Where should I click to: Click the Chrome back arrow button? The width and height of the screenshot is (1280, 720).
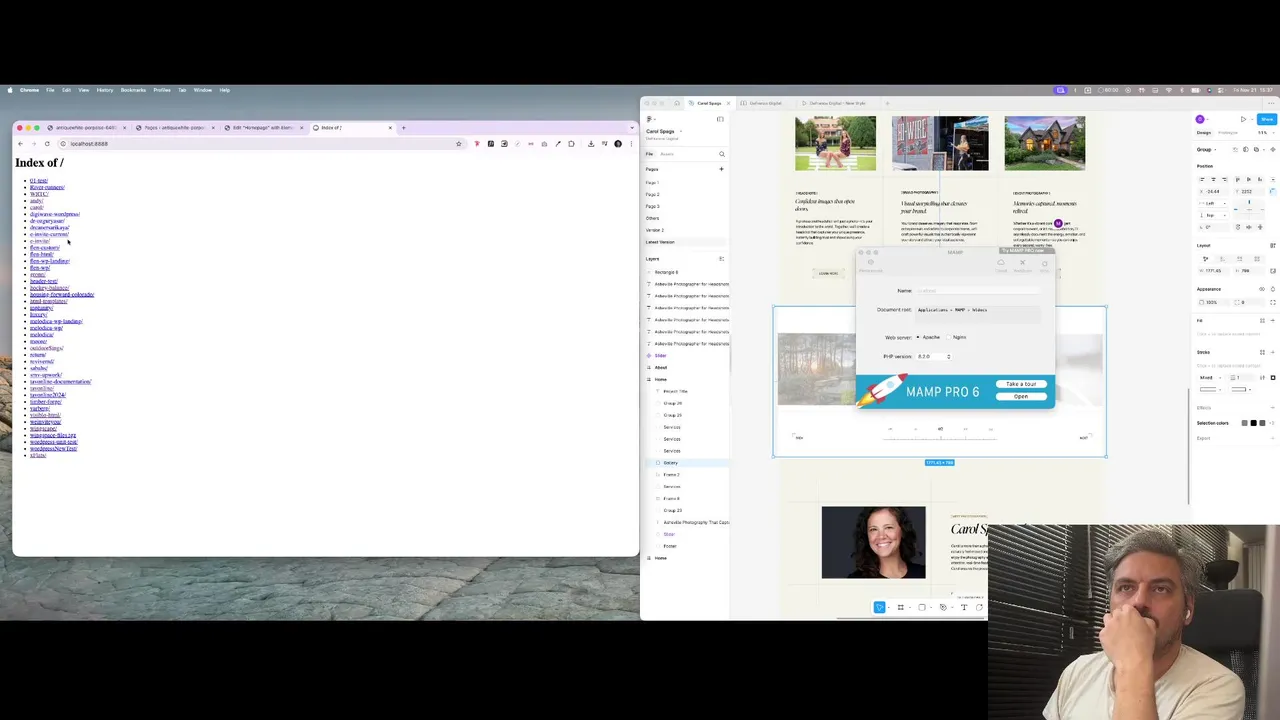(20, 144)
